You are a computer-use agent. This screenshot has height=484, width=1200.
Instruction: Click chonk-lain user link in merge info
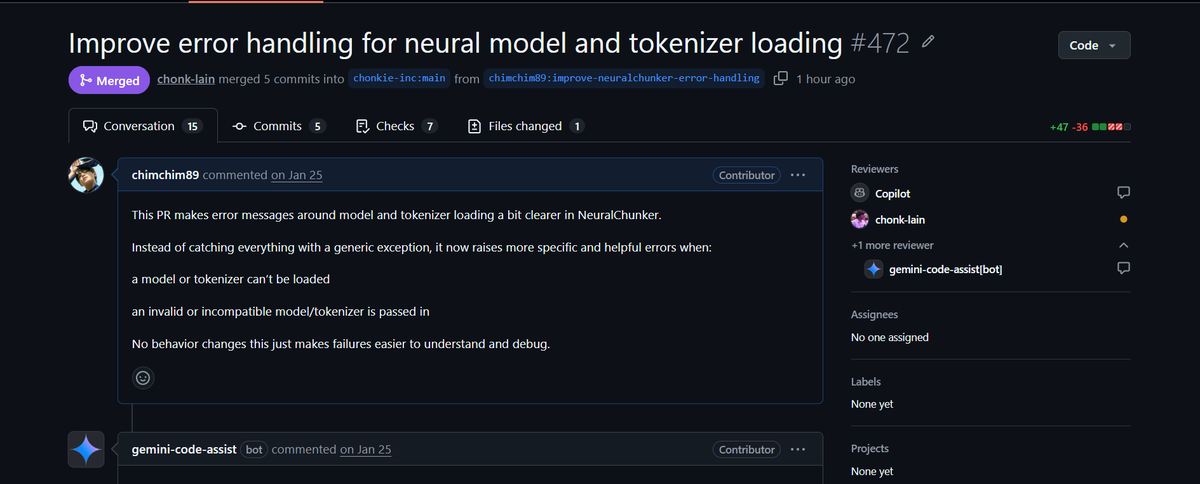pyautogui.click(x=186, y=79)
